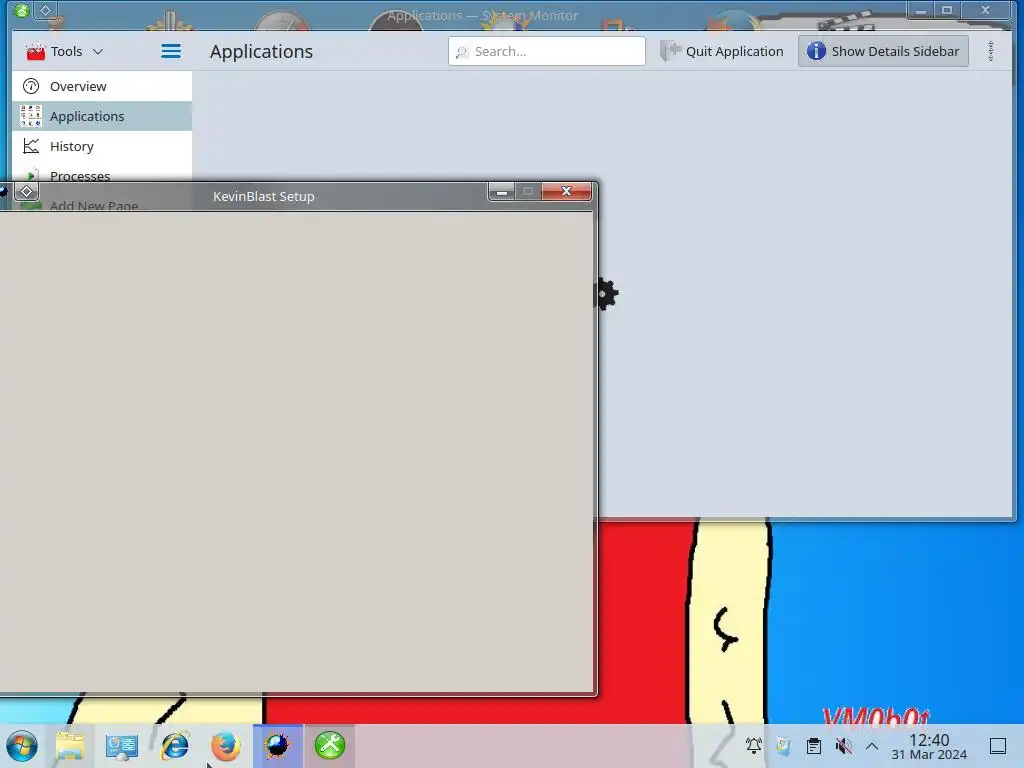The image size is (1024, 768).
Task: Launch Firefox from the taskbar
Action: 226,746
